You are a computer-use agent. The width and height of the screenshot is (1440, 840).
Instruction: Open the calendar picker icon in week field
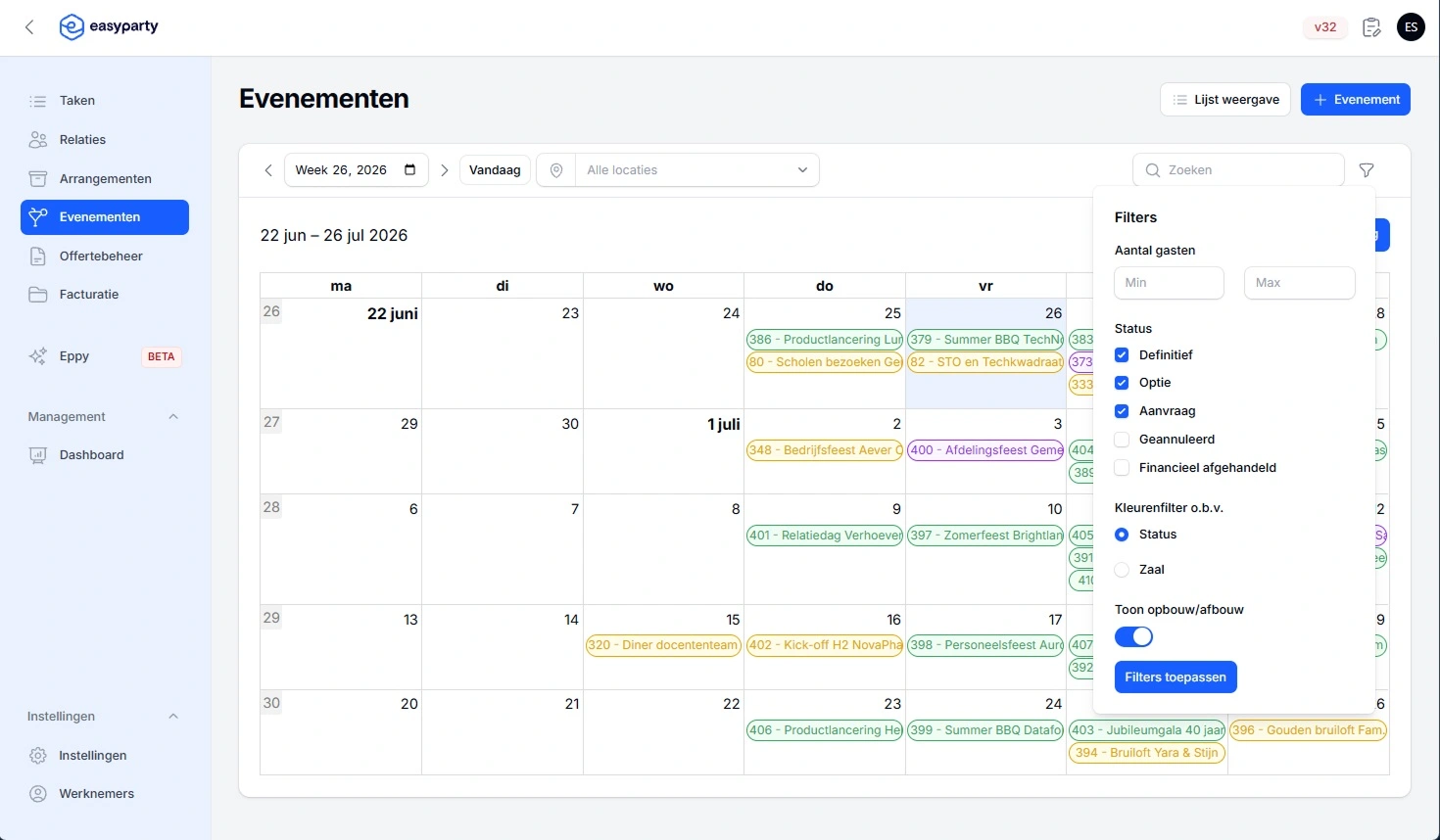coord(409,169)
